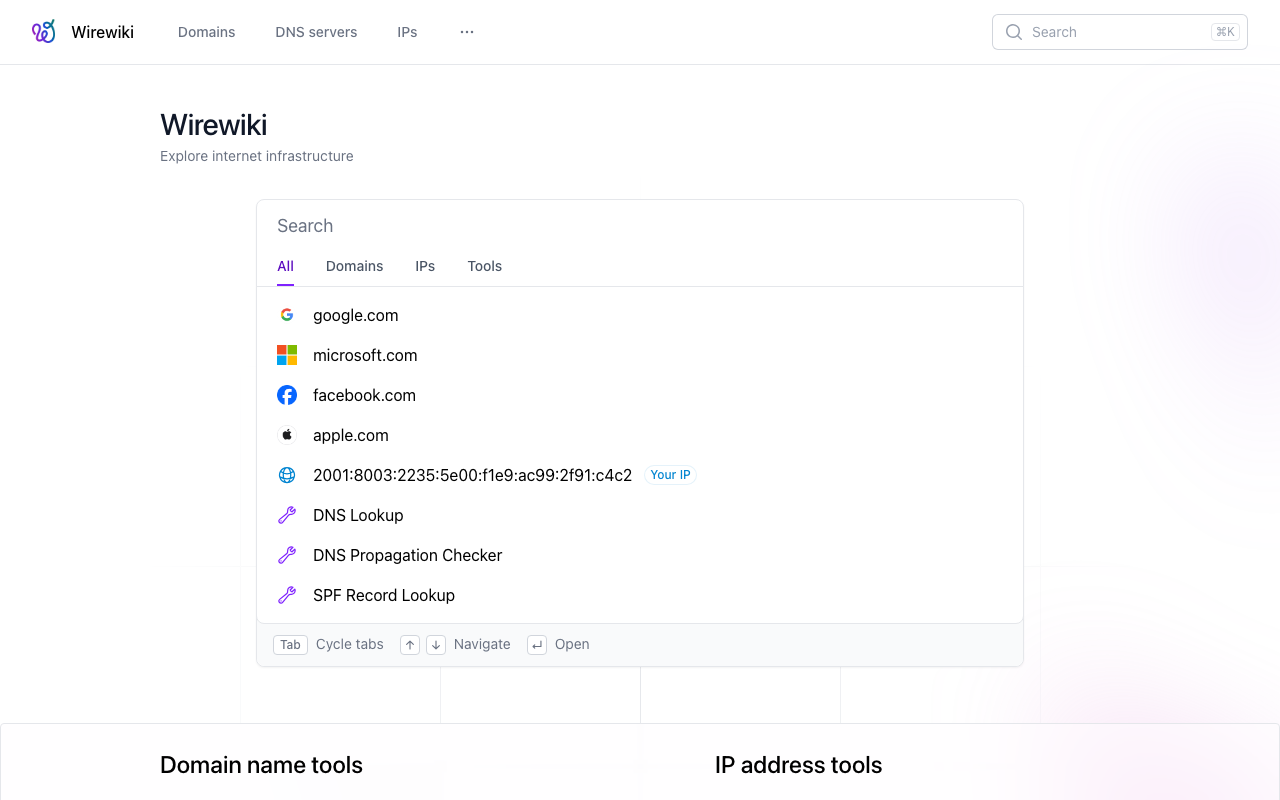Open microsoft.com result
Viewport: 1280px width, 800px height.
[640, 355]
